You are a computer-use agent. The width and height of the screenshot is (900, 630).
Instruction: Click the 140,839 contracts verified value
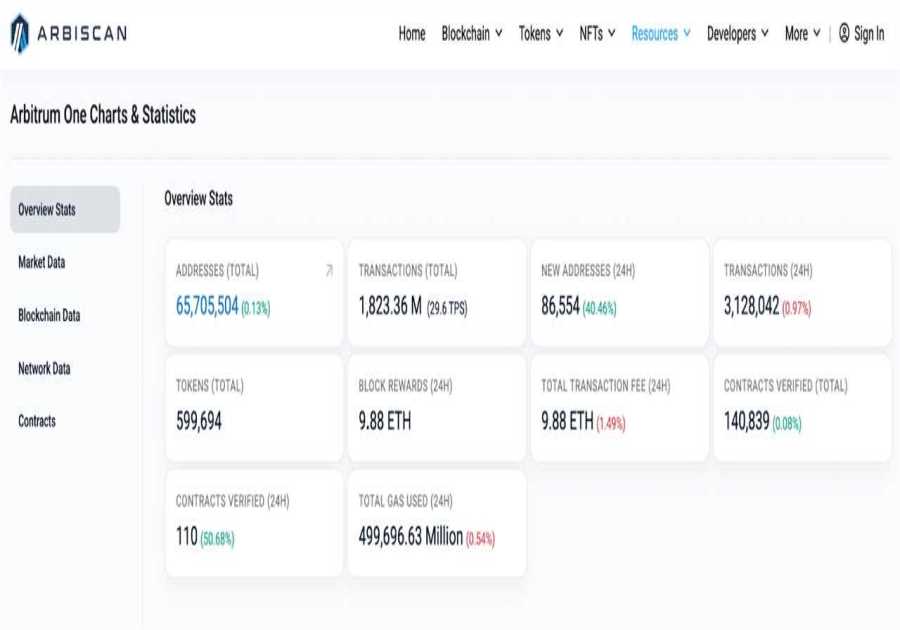pos(746,421)
